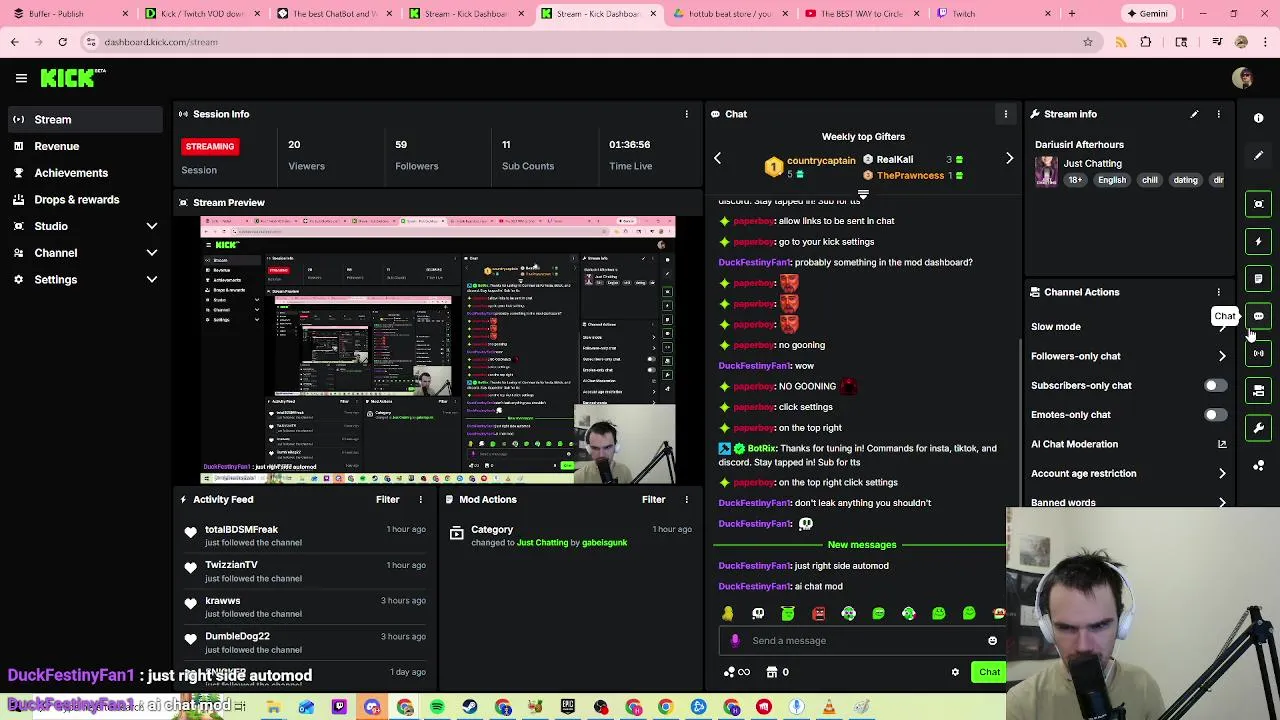
Task: Open Steam from the taskbar
Action: pos(470,708)
